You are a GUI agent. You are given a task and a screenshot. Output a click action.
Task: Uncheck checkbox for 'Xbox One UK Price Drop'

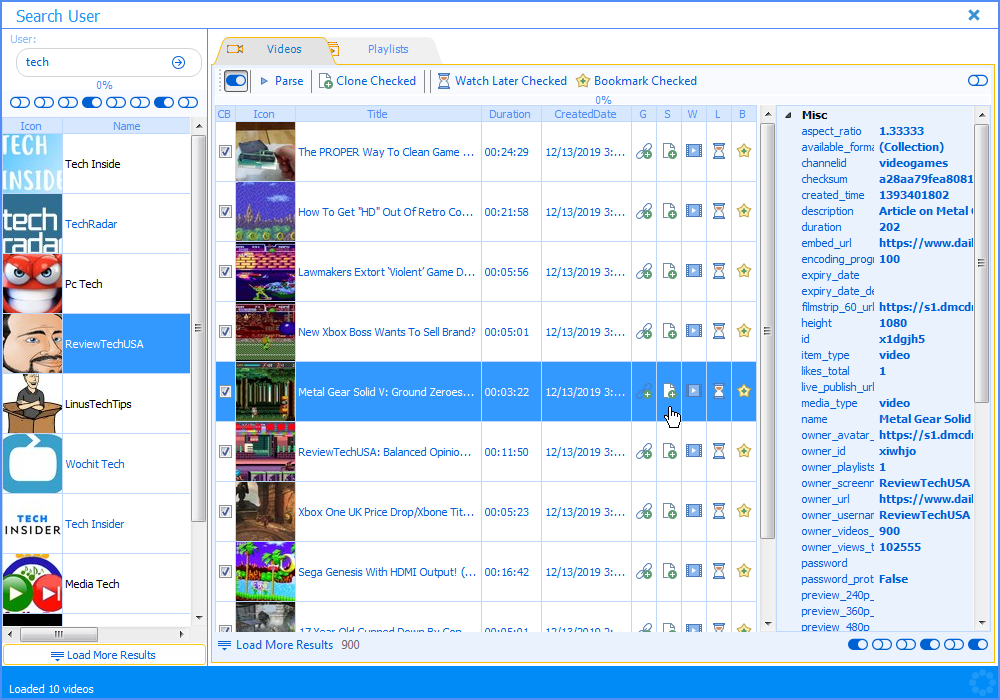pos(225,511)
